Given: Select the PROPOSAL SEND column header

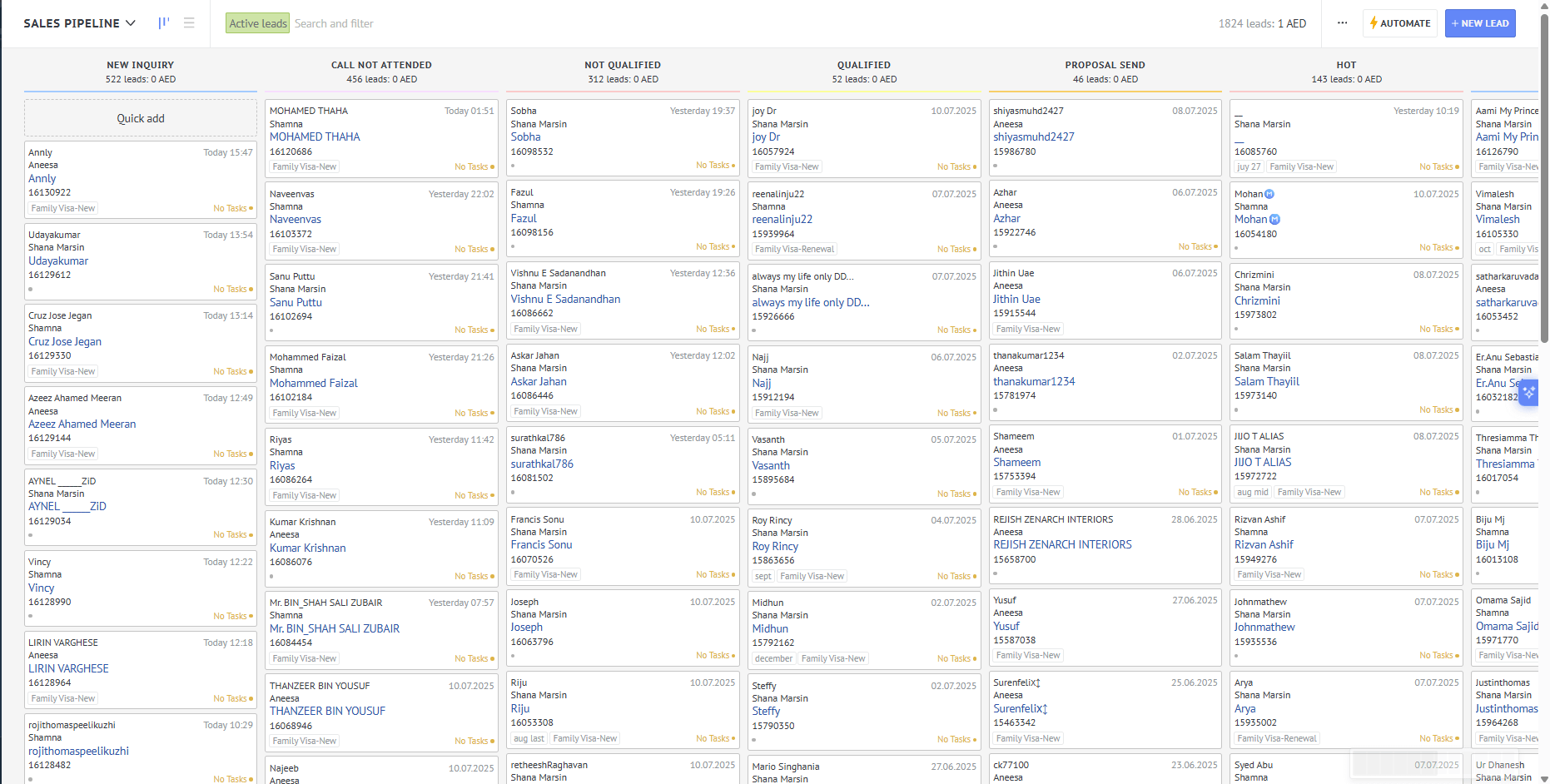Looking at the screenshot, I should tap(1105, 65).
